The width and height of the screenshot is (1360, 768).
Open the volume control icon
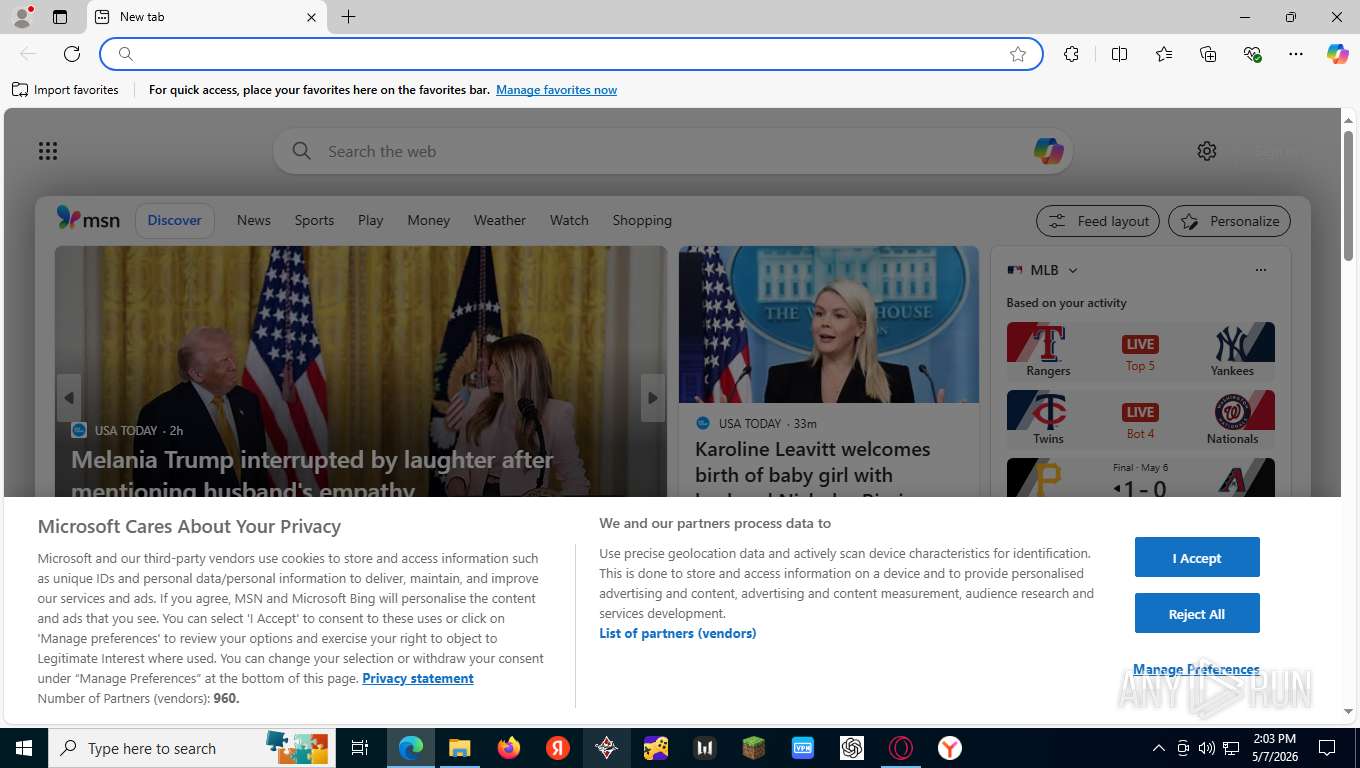1206,748
